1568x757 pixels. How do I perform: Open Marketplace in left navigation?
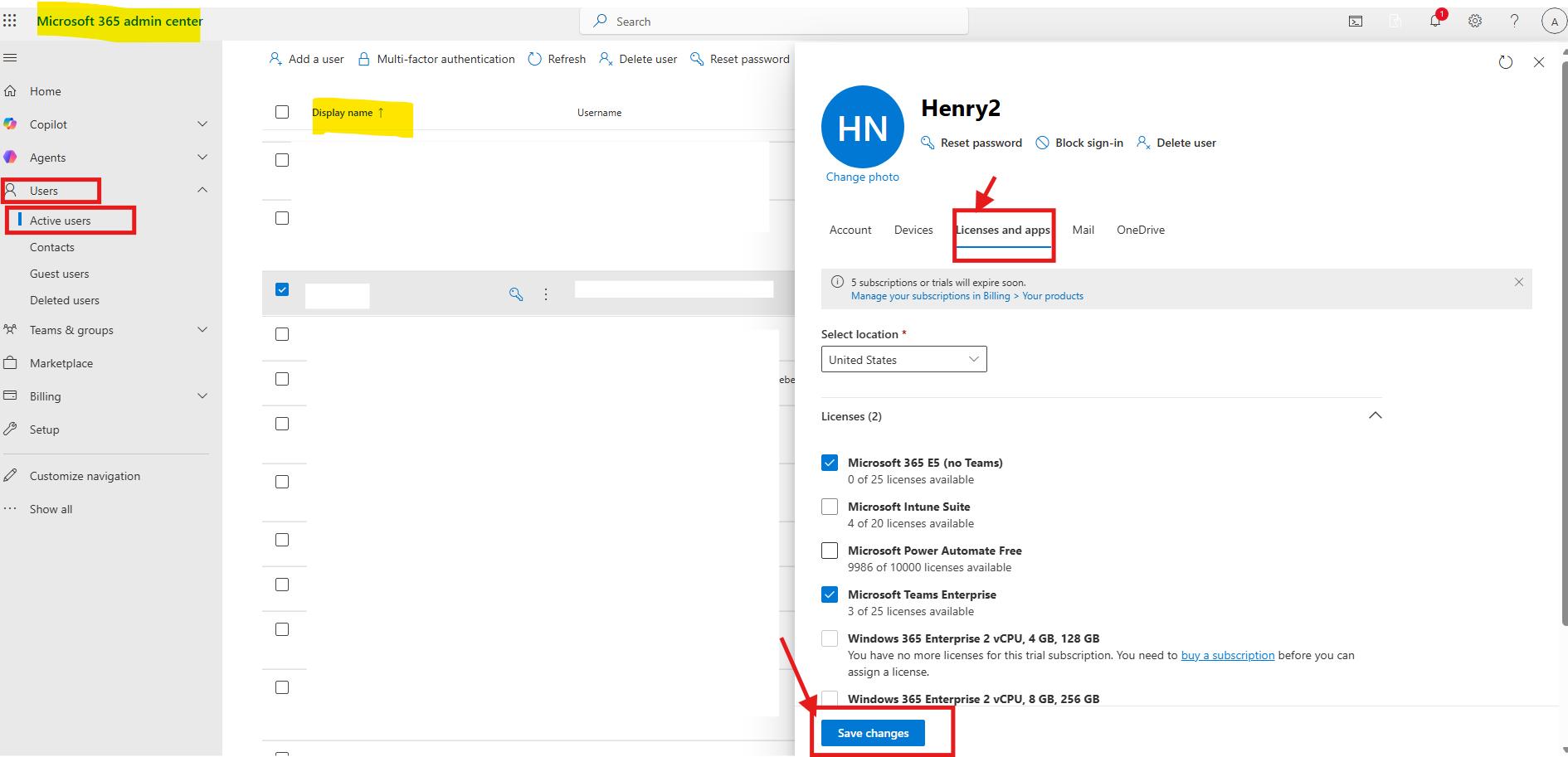(x=61, y=363)
